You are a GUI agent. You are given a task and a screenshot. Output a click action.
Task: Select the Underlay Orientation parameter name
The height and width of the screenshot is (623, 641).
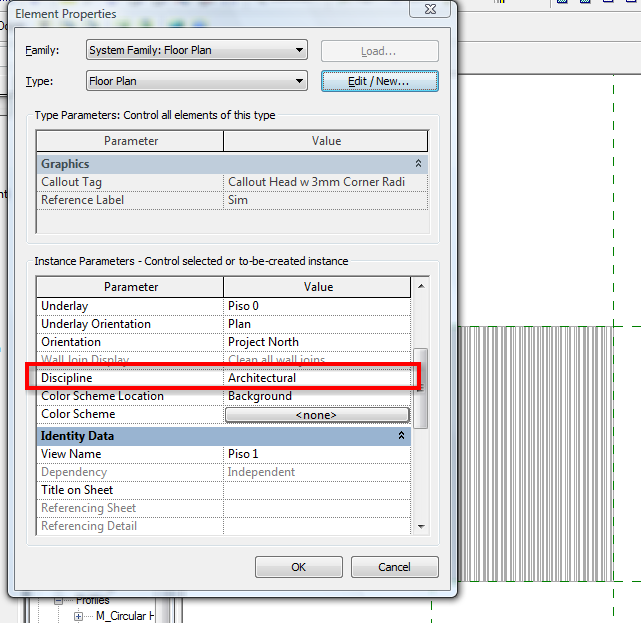[96, 324]
